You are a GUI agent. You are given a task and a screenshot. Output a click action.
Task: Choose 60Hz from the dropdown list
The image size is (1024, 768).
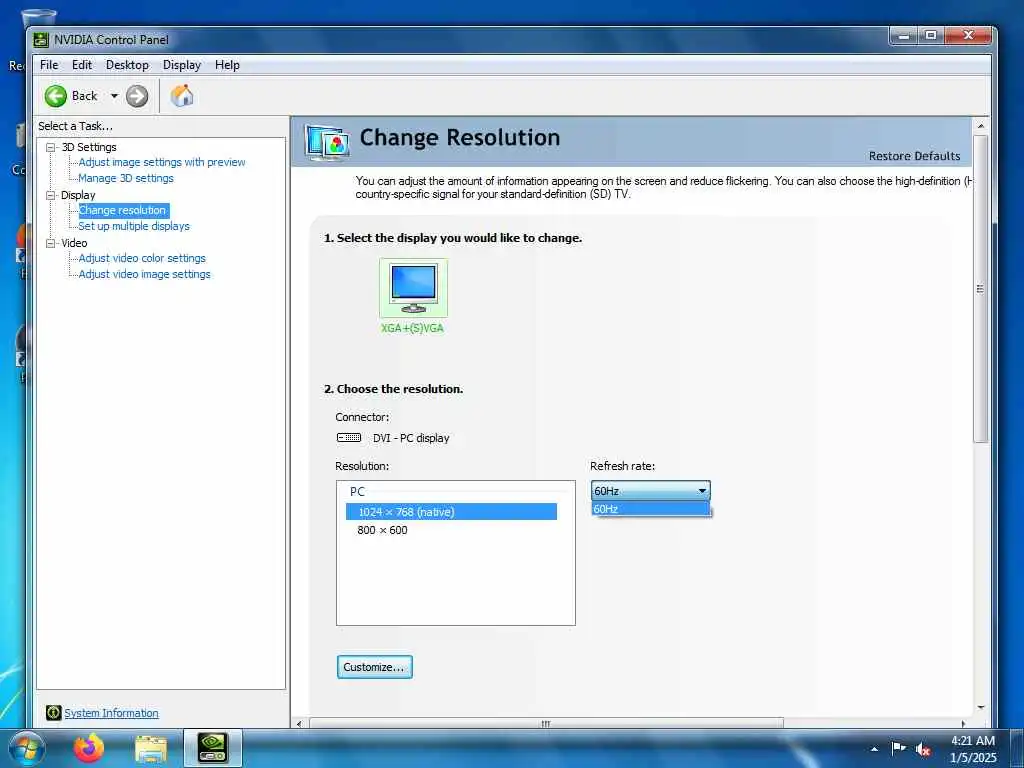(650, 509)
